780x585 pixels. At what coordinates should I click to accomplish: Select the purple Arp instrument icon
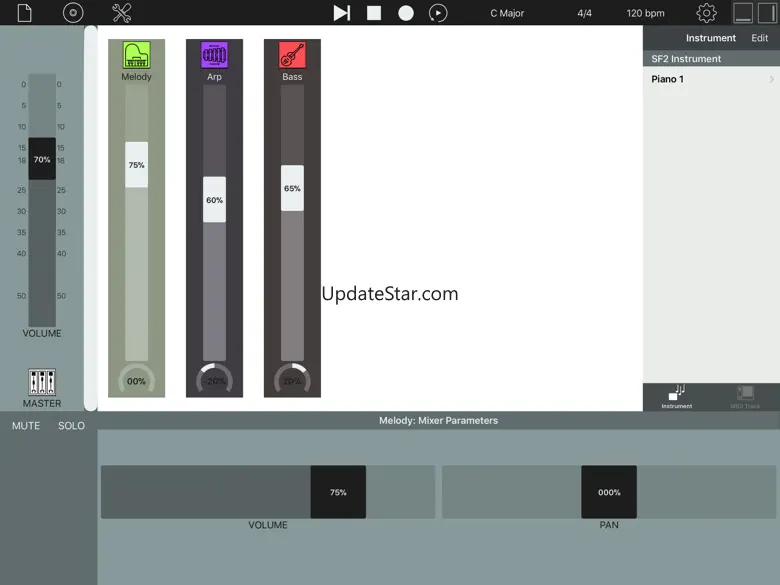[x=214, y=55]
